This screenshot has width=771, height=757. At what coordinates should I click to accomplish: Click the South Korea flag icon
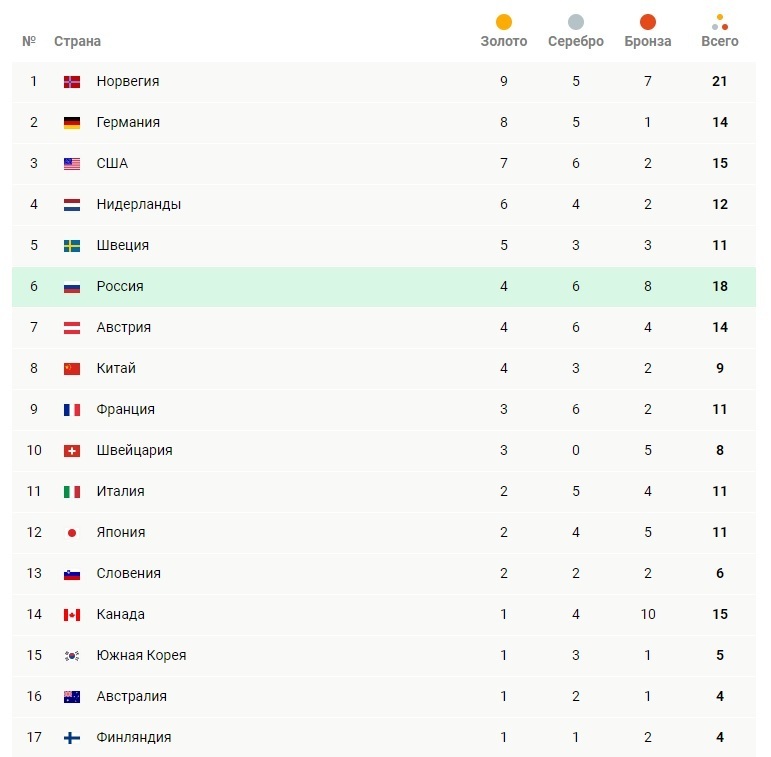(72, 656)
